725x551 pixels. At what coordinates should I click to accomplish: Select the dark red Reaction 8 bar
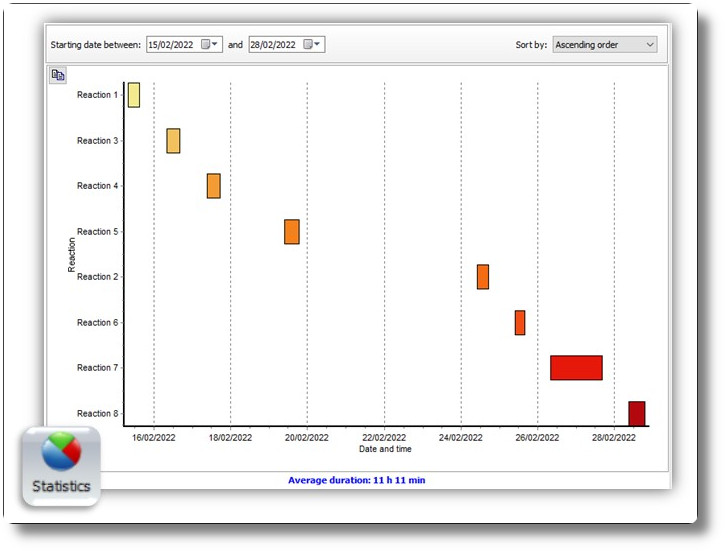(x=637, y=413)
